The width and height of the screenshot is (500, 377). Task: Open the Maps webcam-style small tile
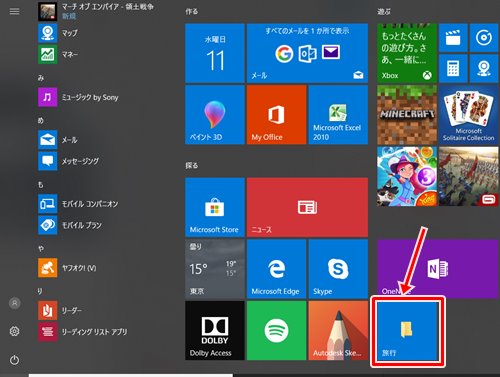coord(484,69)
